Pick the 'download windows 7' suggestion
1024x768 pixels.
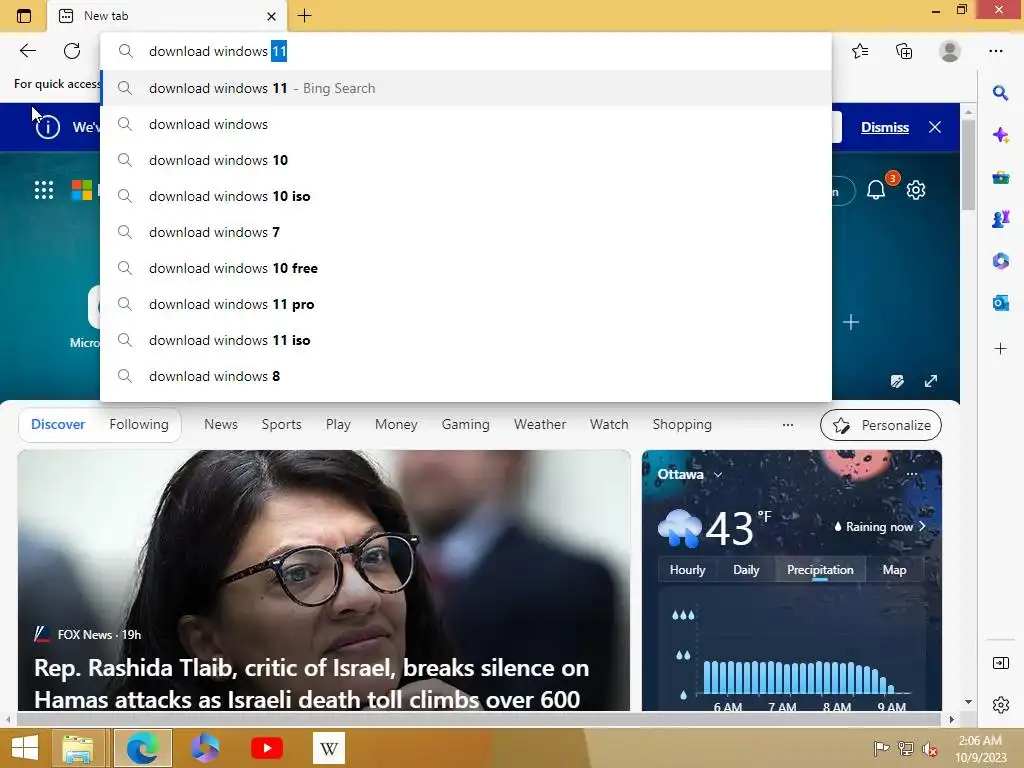[x=466, y=232]
